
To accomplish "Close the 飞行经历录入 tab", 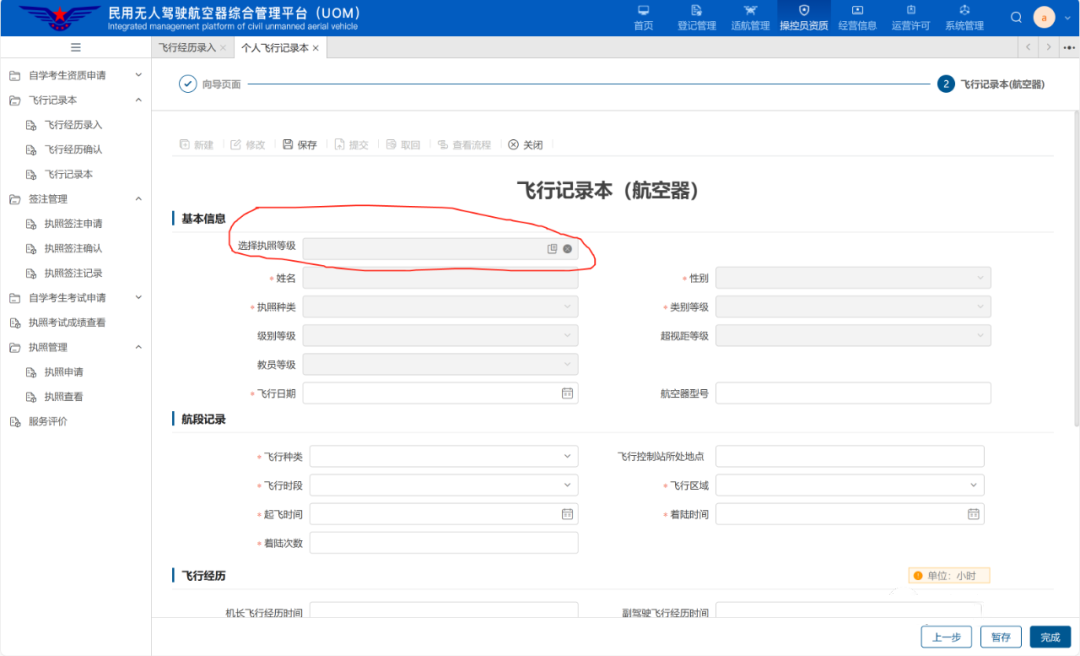I will tap(223, 48).
